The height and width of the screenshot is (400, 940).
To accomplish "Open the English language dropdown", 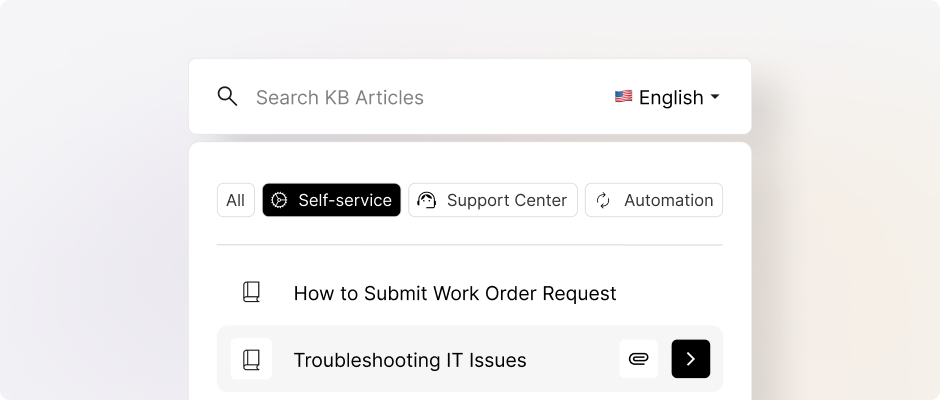I will click(670, 97).
